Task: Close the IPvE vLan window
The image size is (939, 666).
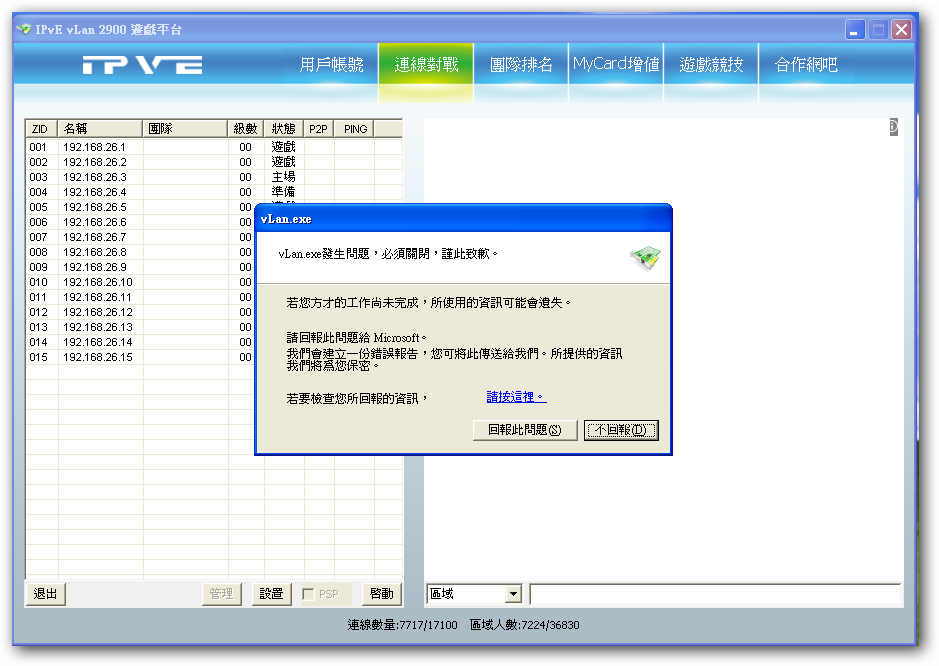Action: tap(901, 29)
